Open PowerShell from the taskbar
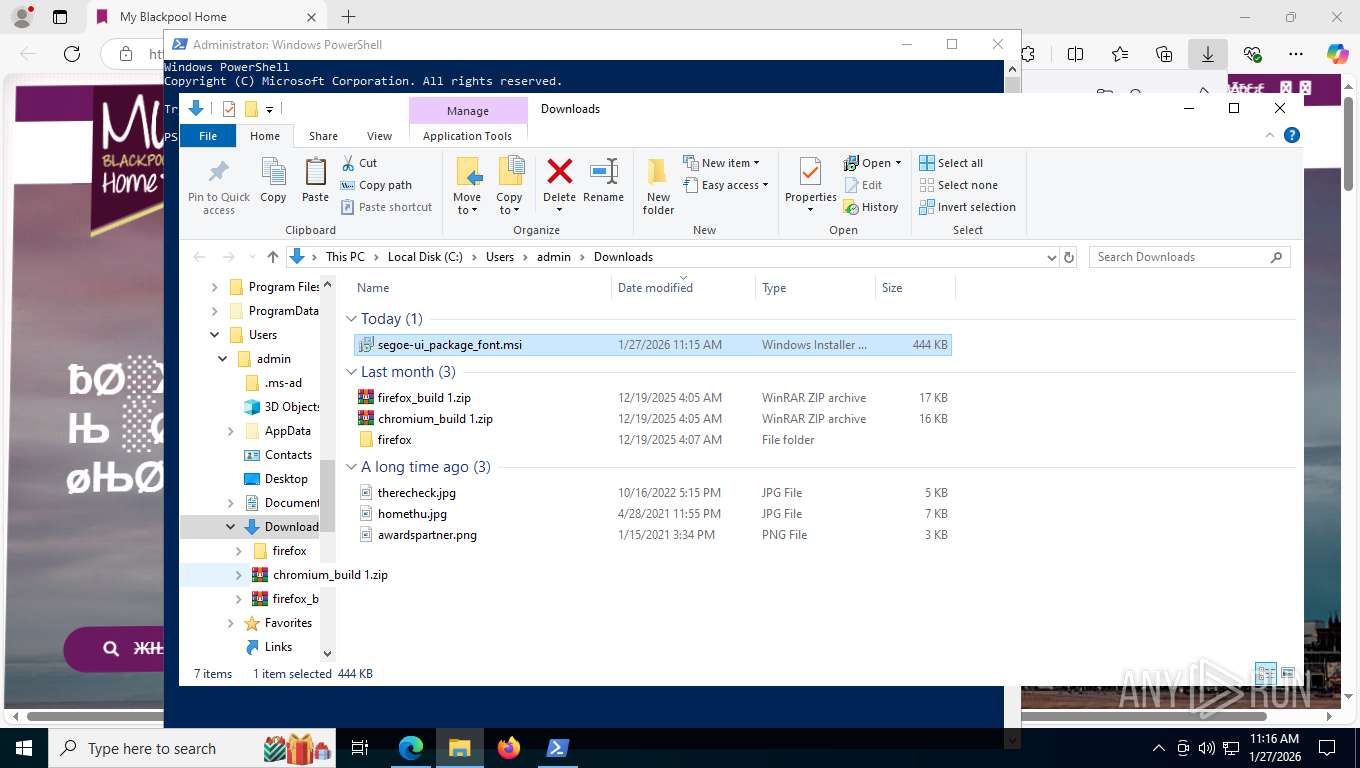Image resolution: width=1360 pixels, height=768 pixels. pyautogui.click(x=558, y=748)
